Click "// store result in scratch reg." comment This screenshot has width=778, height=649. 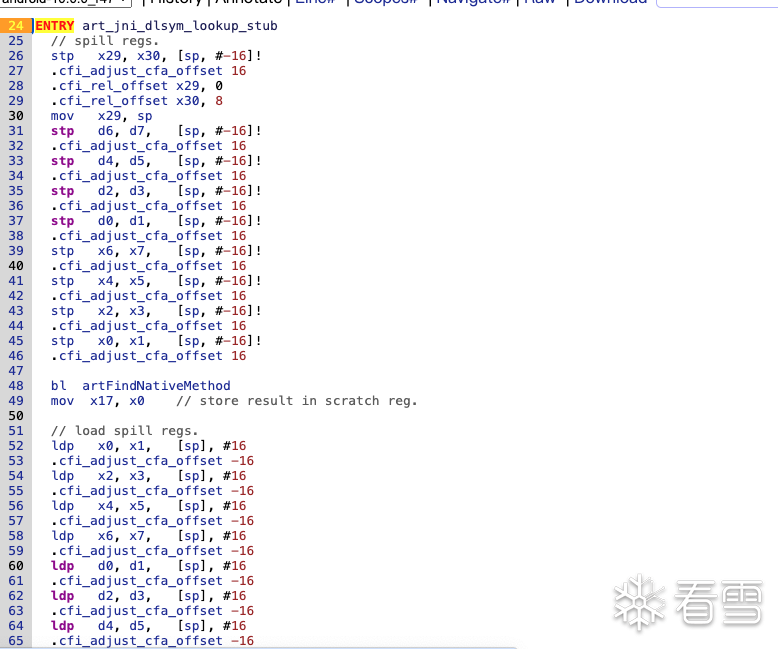[x=297, y=400]
